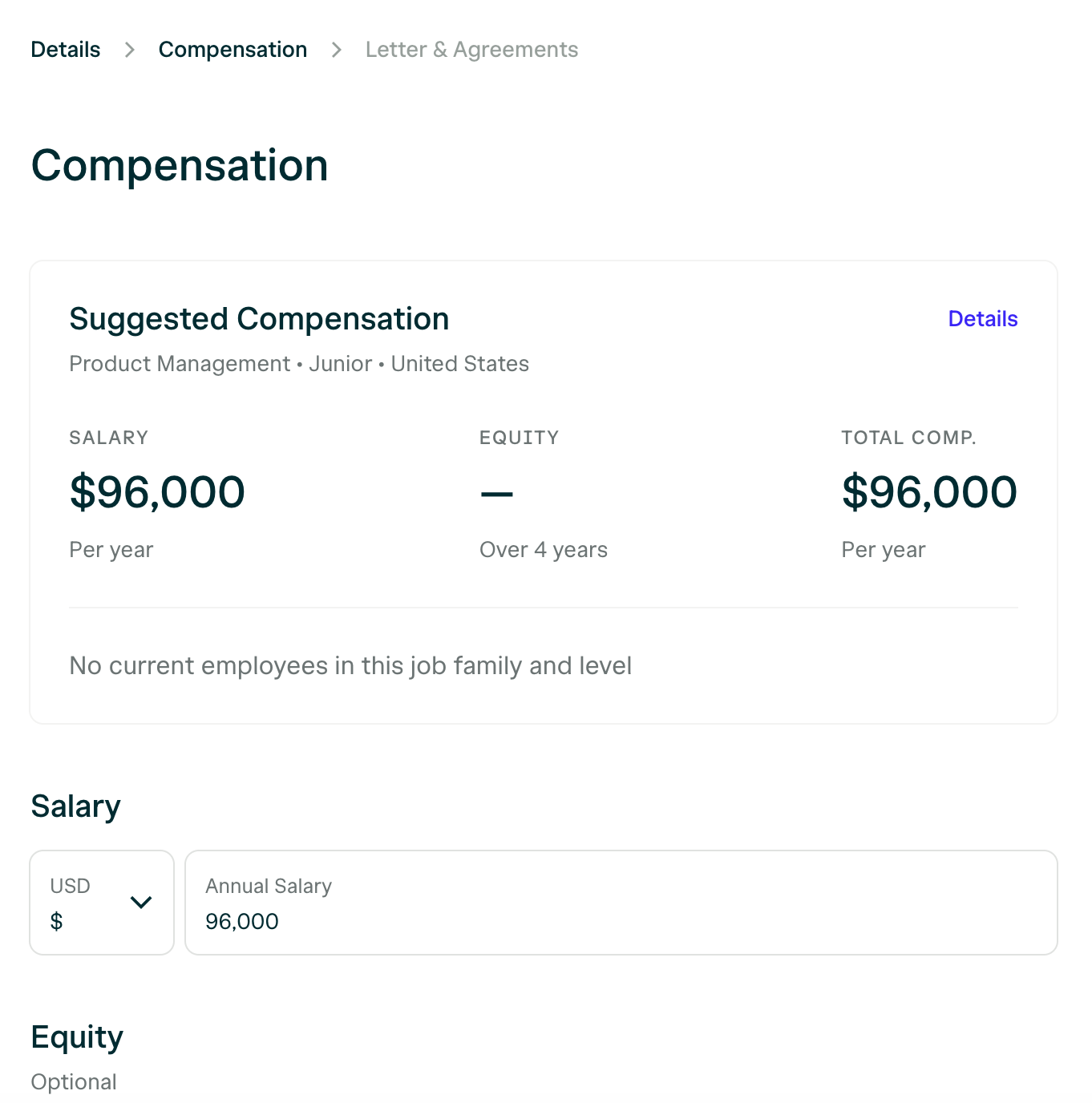This screenshot has height=1103, width=1092.
Task: Click the Salary section heading
Action: (76, 806)
